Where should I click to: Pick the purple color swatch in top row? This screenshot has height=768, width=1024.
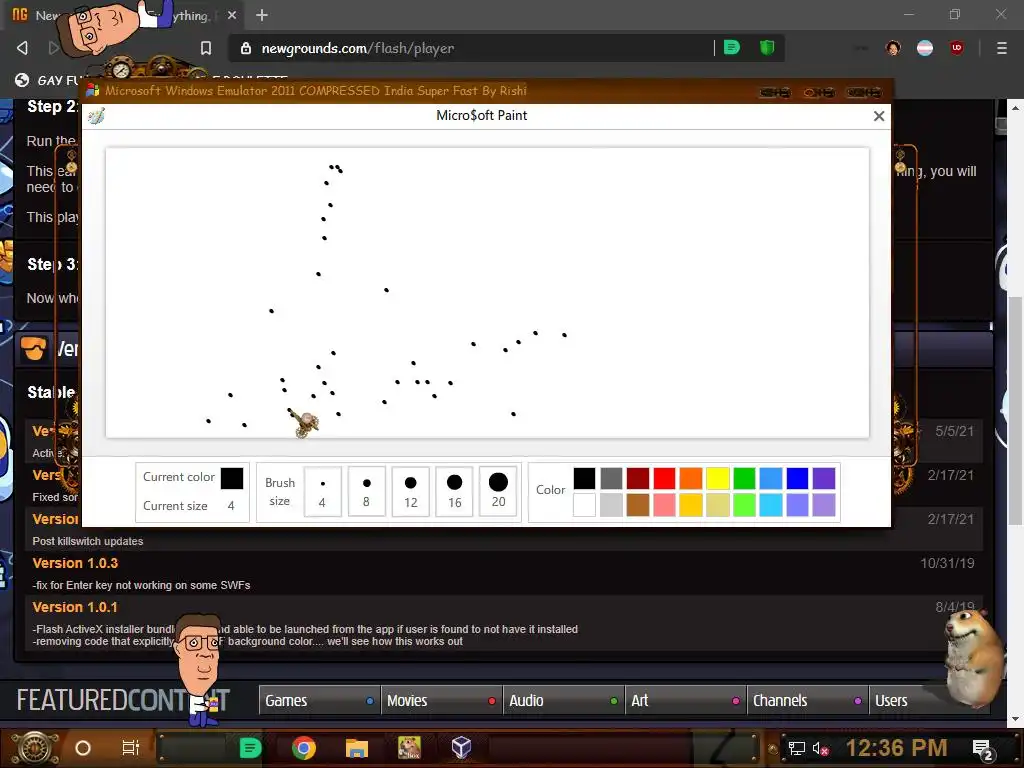pyautogui.click(x=824, y=478)
